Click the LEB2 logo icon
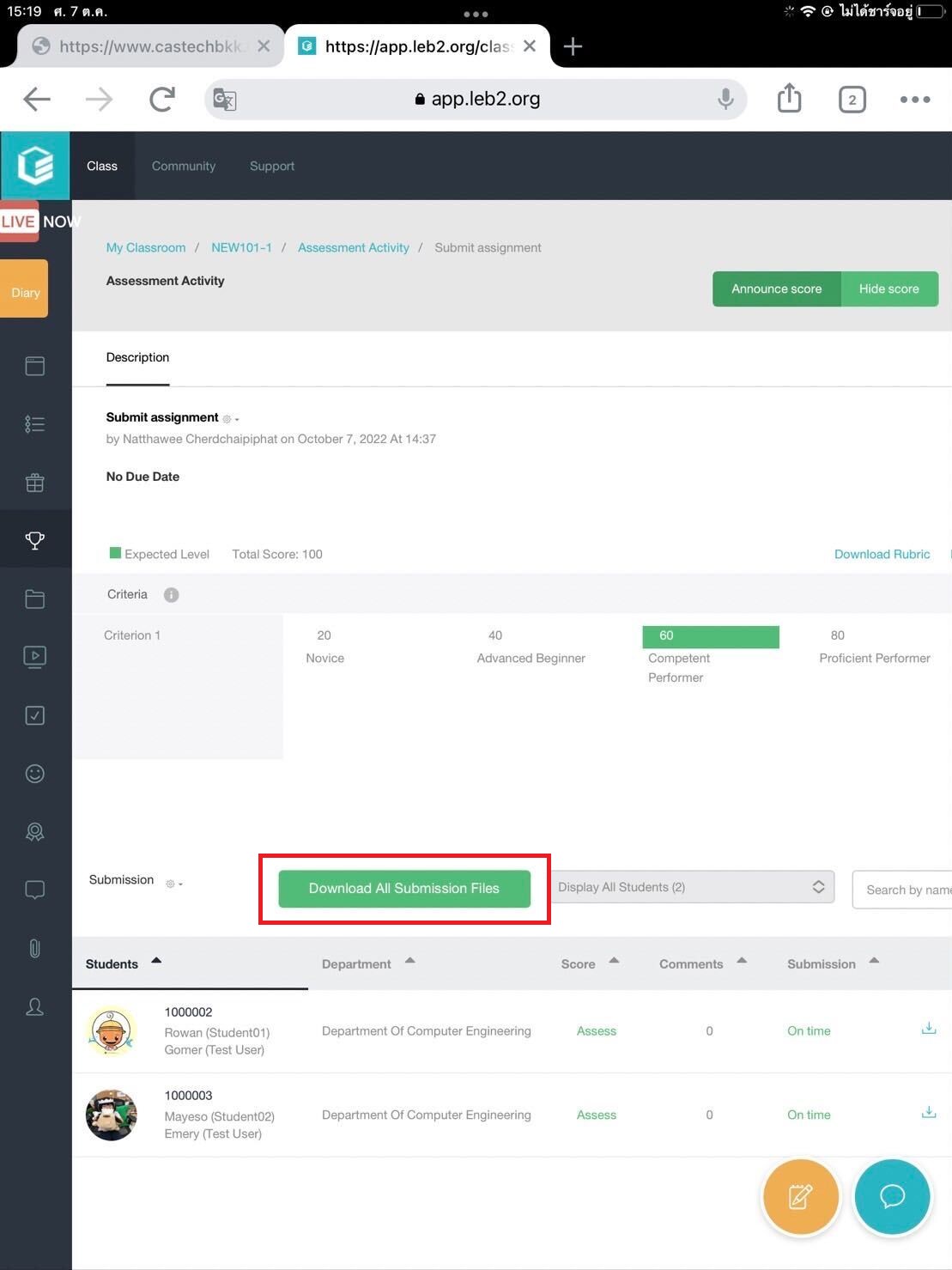This screenshot has width=952, height=1270. 35,166
